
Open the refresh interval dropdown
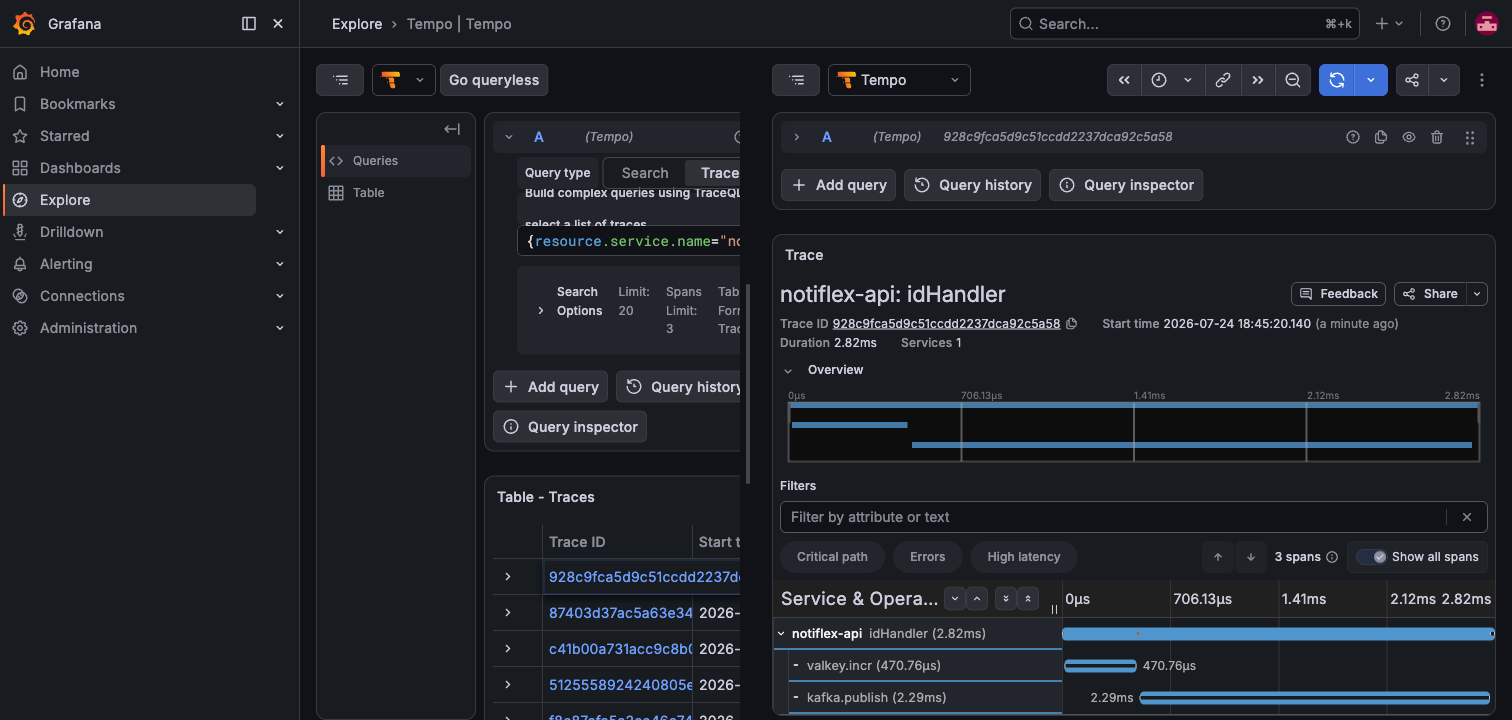pos(1372,80)
